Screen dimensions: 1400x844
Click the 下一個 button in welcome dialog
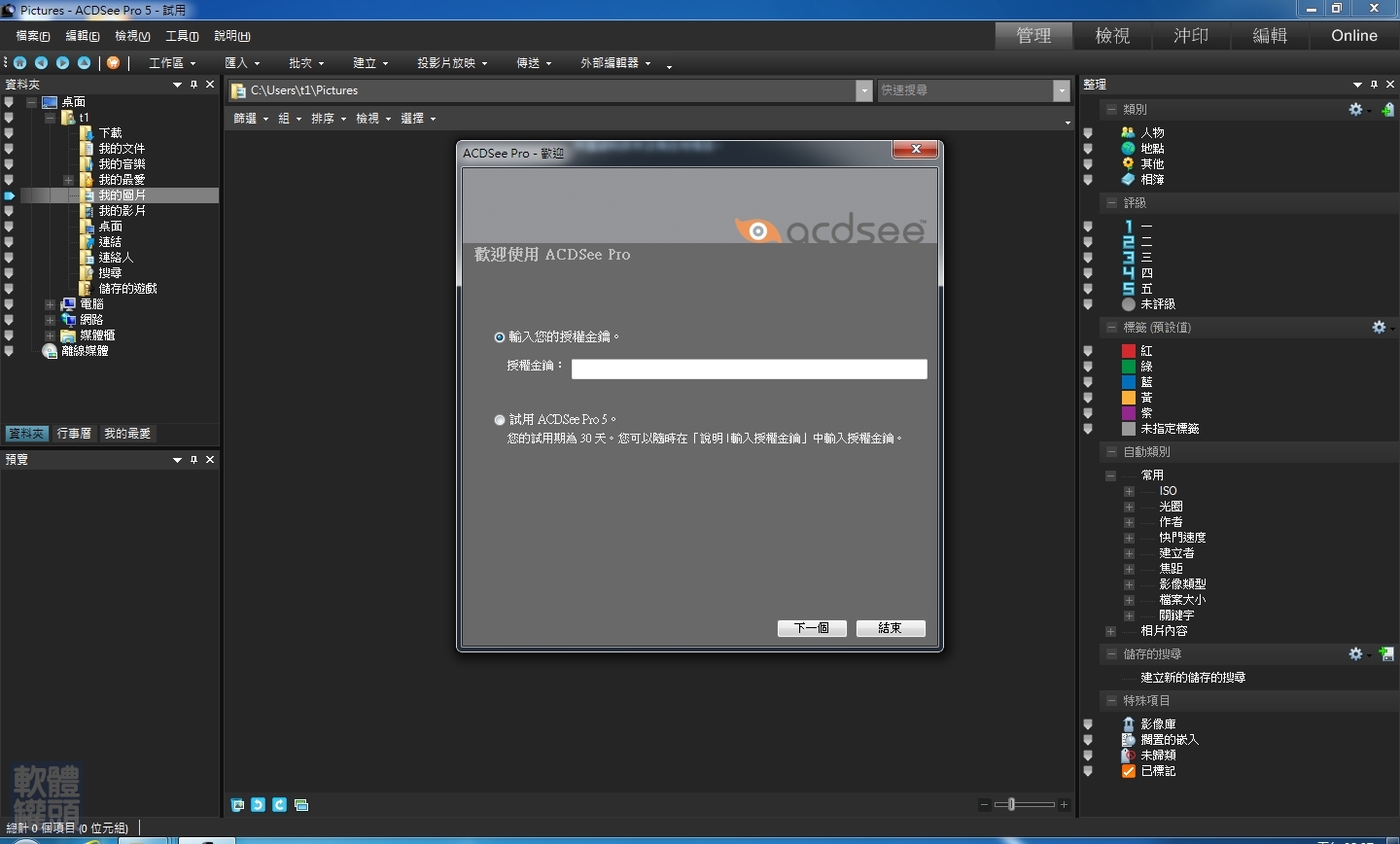(812, 628)
